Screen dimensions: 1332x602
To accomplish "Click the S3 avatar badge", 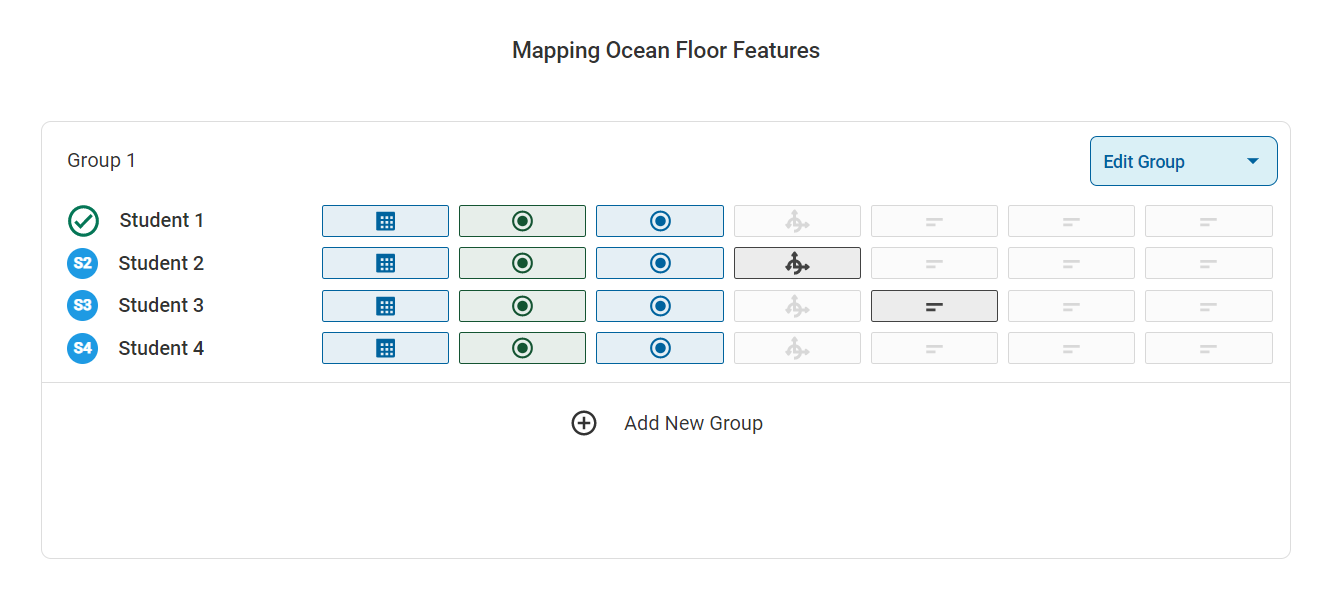I will pos(83,306).
